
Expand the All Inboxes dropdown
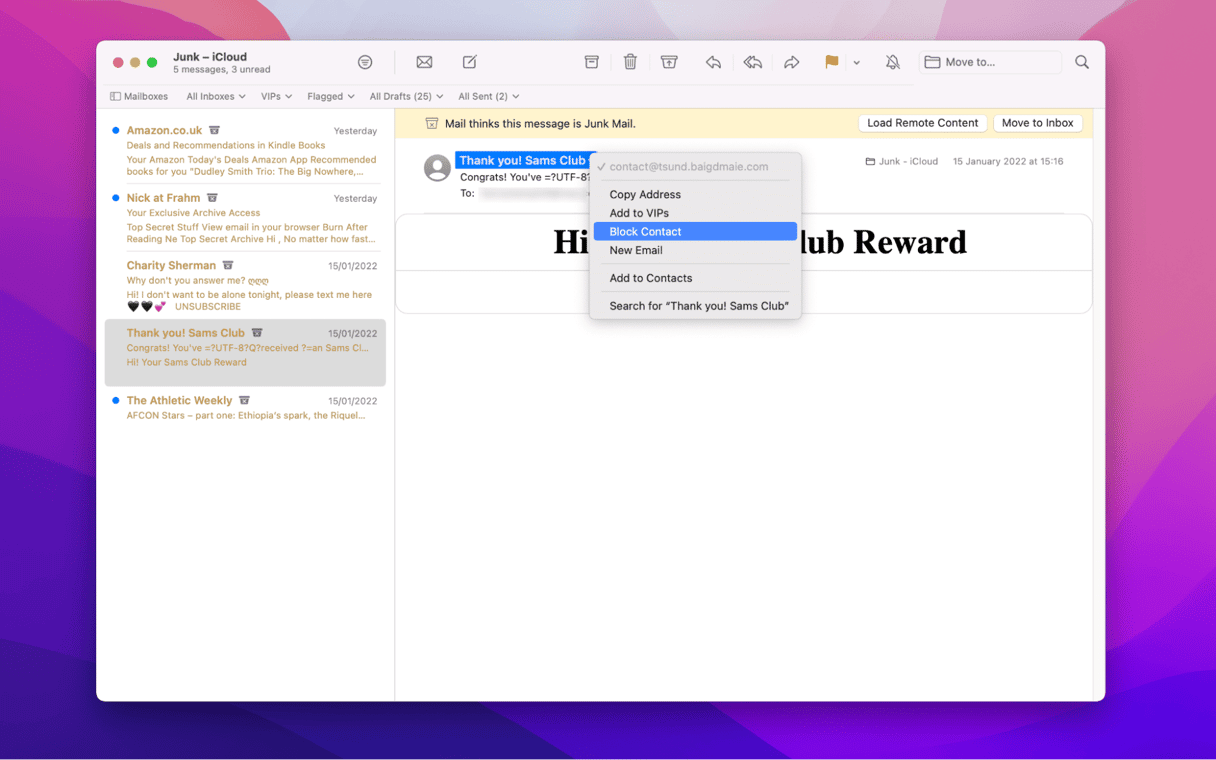pos(216,96)
